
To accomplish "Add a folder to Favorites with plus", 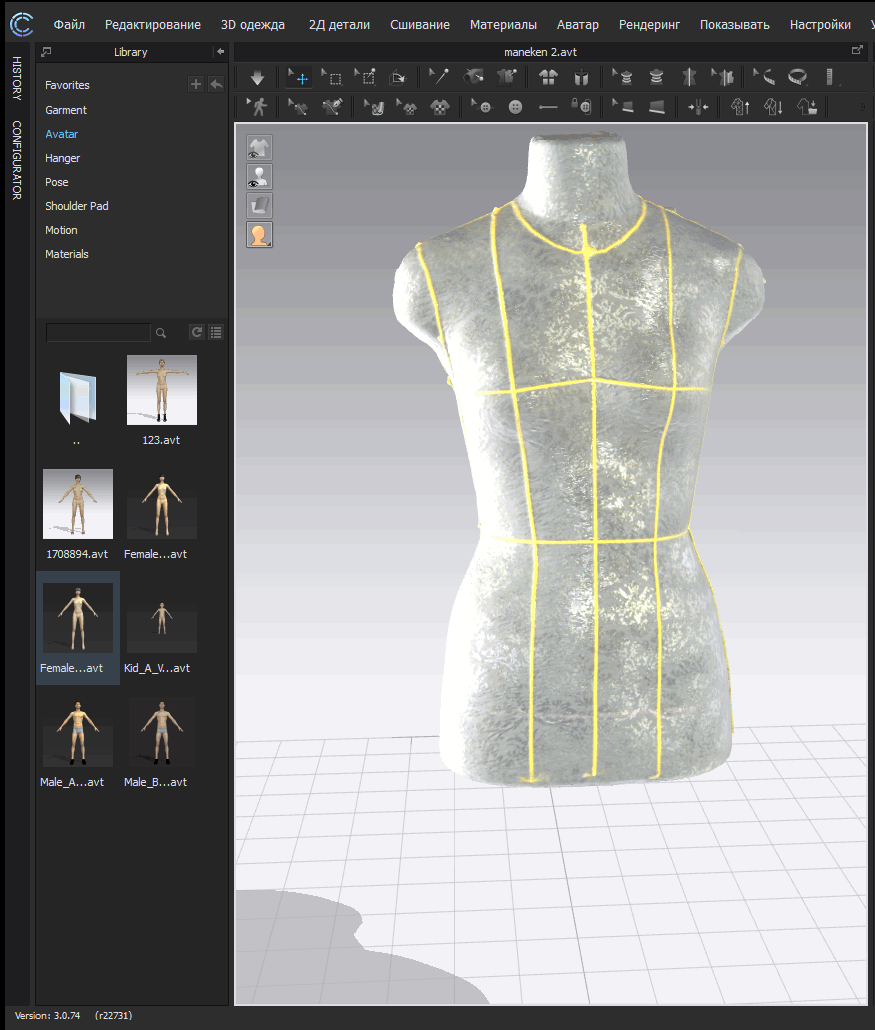I will (196, 85).
